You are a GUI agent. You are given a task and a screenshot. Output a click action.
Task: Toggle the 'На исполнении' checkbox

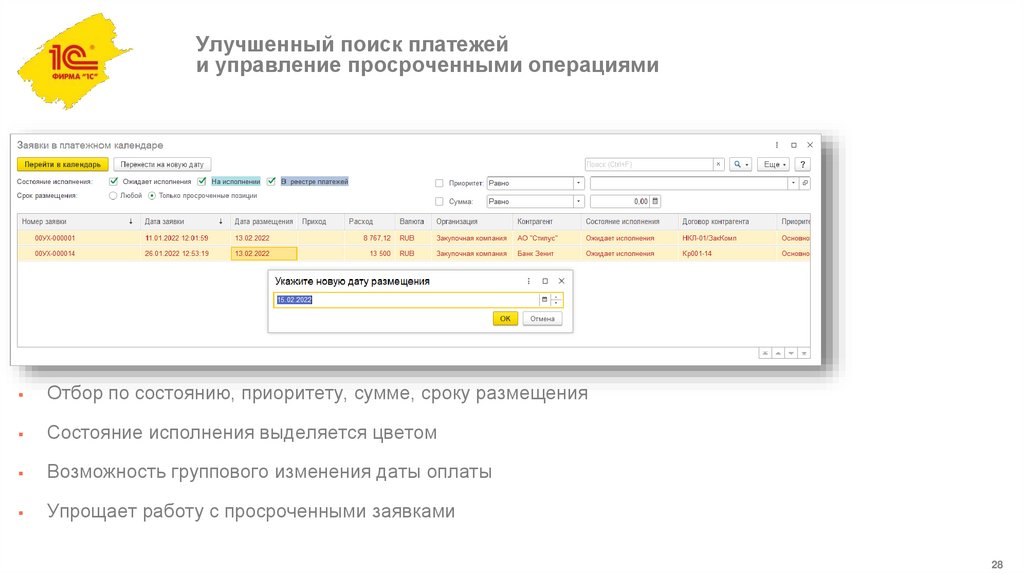click(x=202, y=182)
